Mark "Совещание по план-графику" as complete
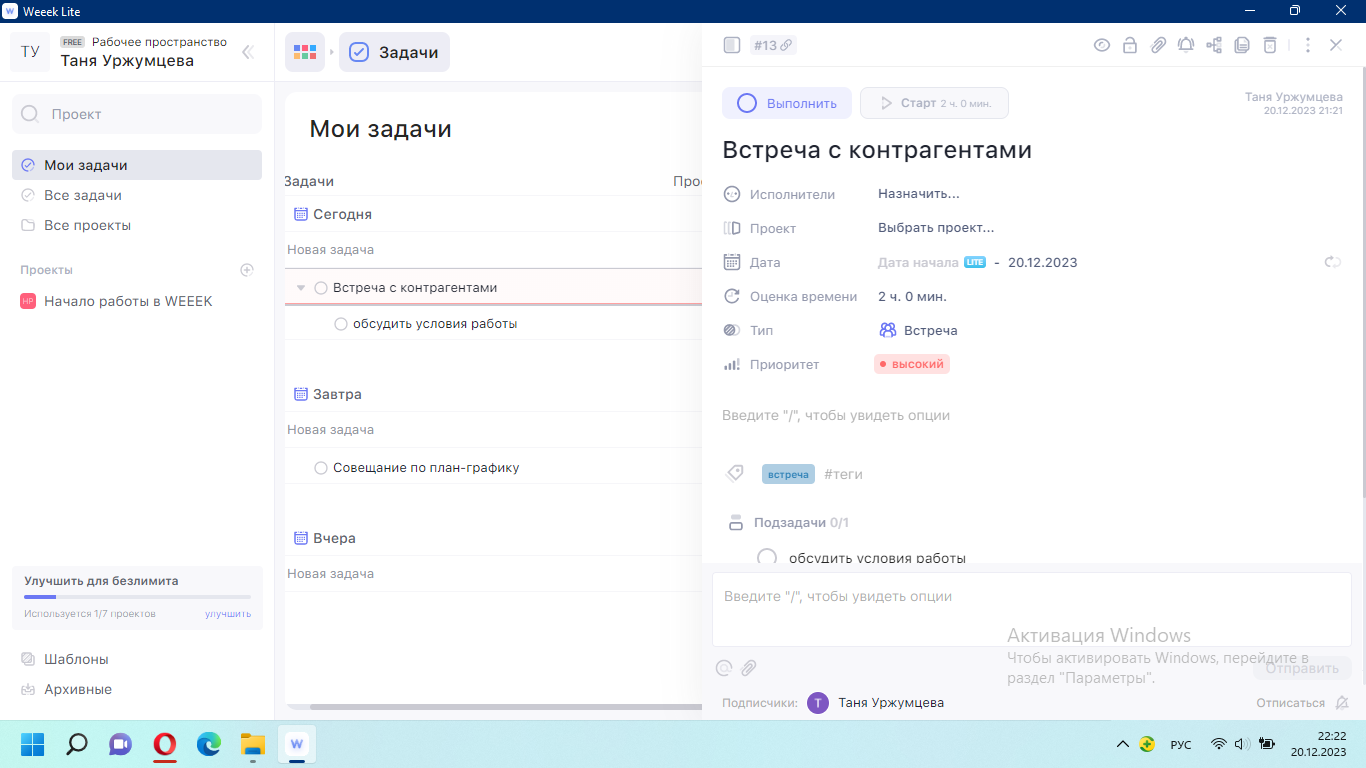1366x768 pixels. click(x=320, y=467)
